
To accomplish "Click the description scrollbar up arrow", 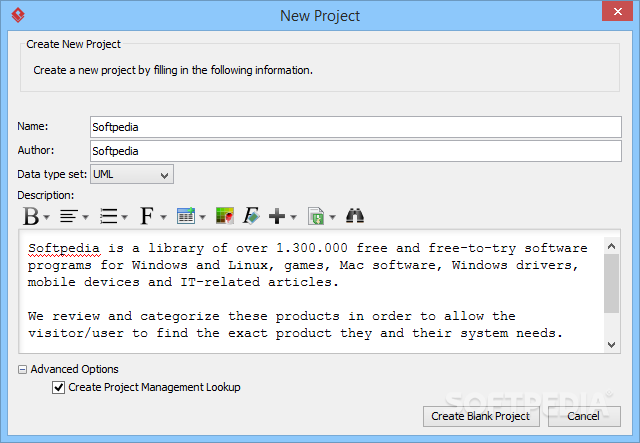I will pos(611,246).
